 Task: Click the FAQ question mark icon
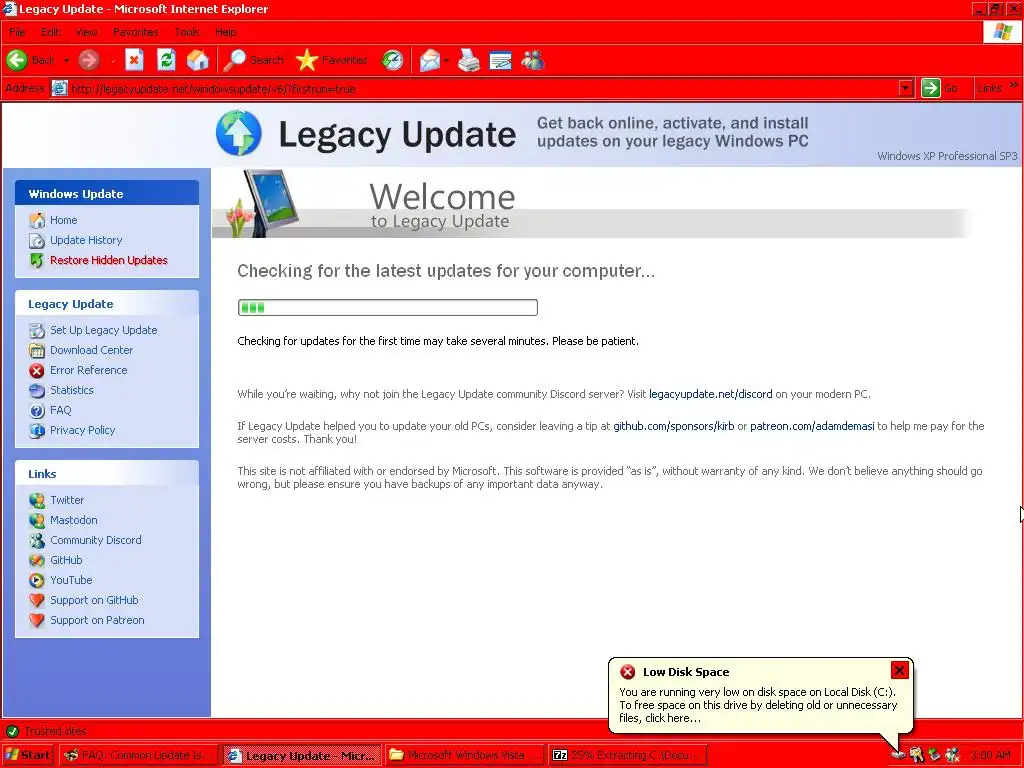(37, 411)
